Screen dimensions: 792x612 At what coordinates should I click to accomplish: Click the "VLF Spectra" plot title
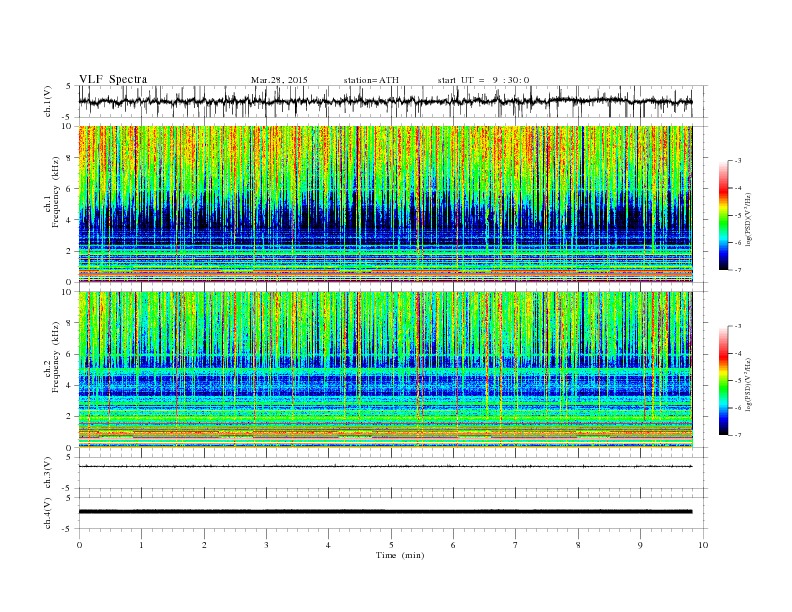tap(113, 79)
